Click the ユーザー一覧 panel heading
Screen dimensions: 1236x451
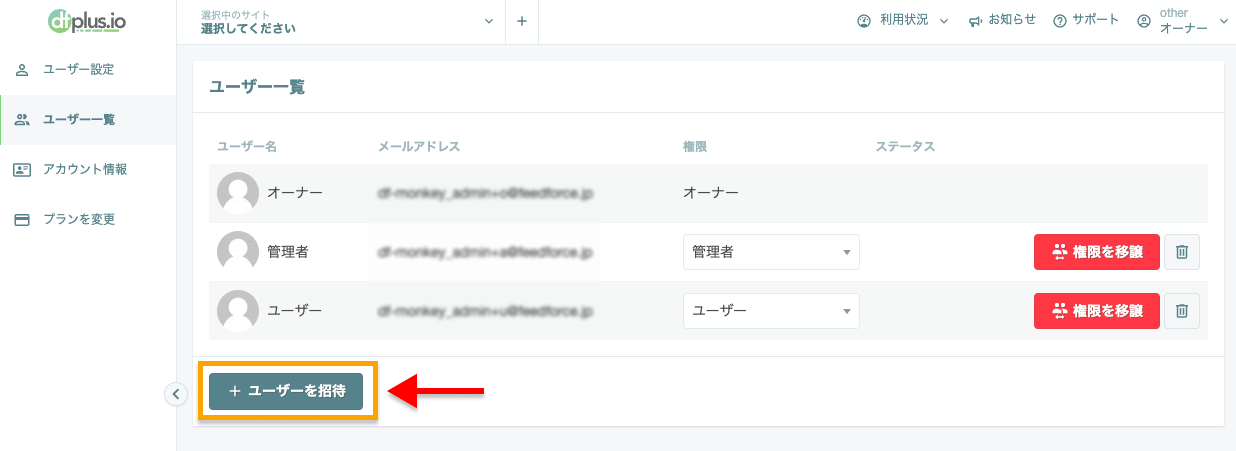257,87
